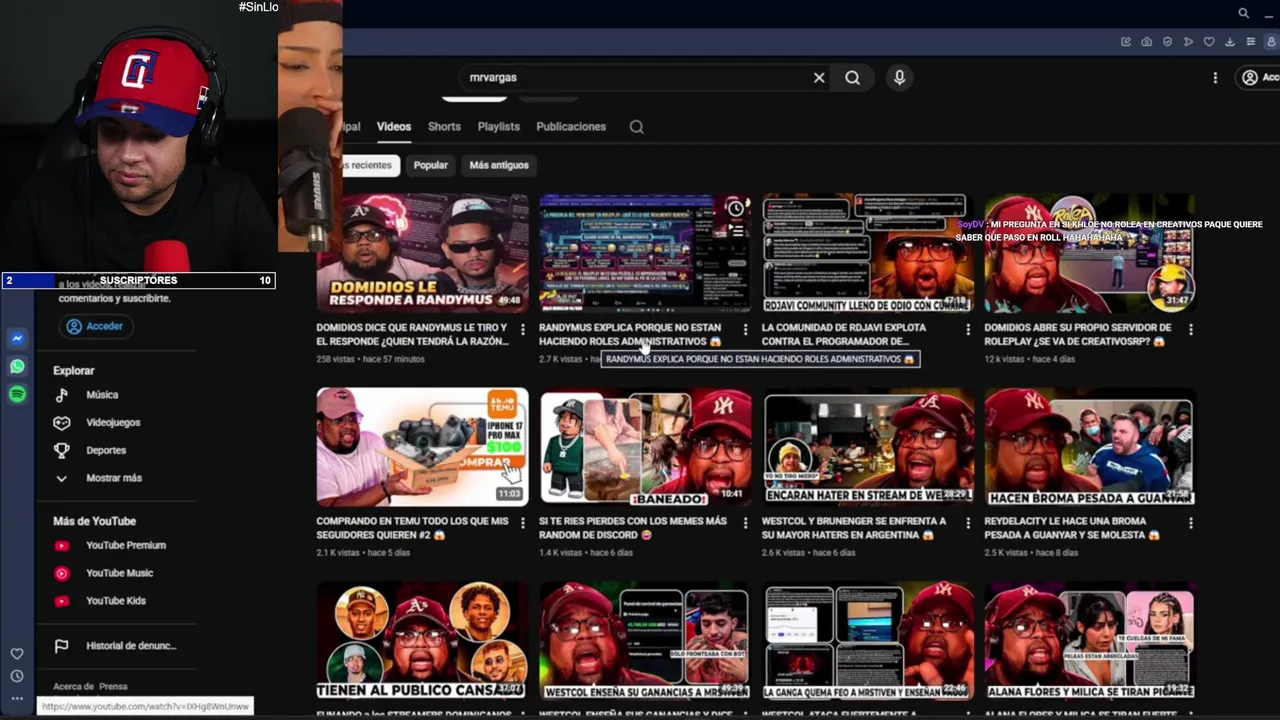Click the Acceder button in sidebar
Image resolution: width=1280 pixels, height=720 pixels.
coord(95,326)
